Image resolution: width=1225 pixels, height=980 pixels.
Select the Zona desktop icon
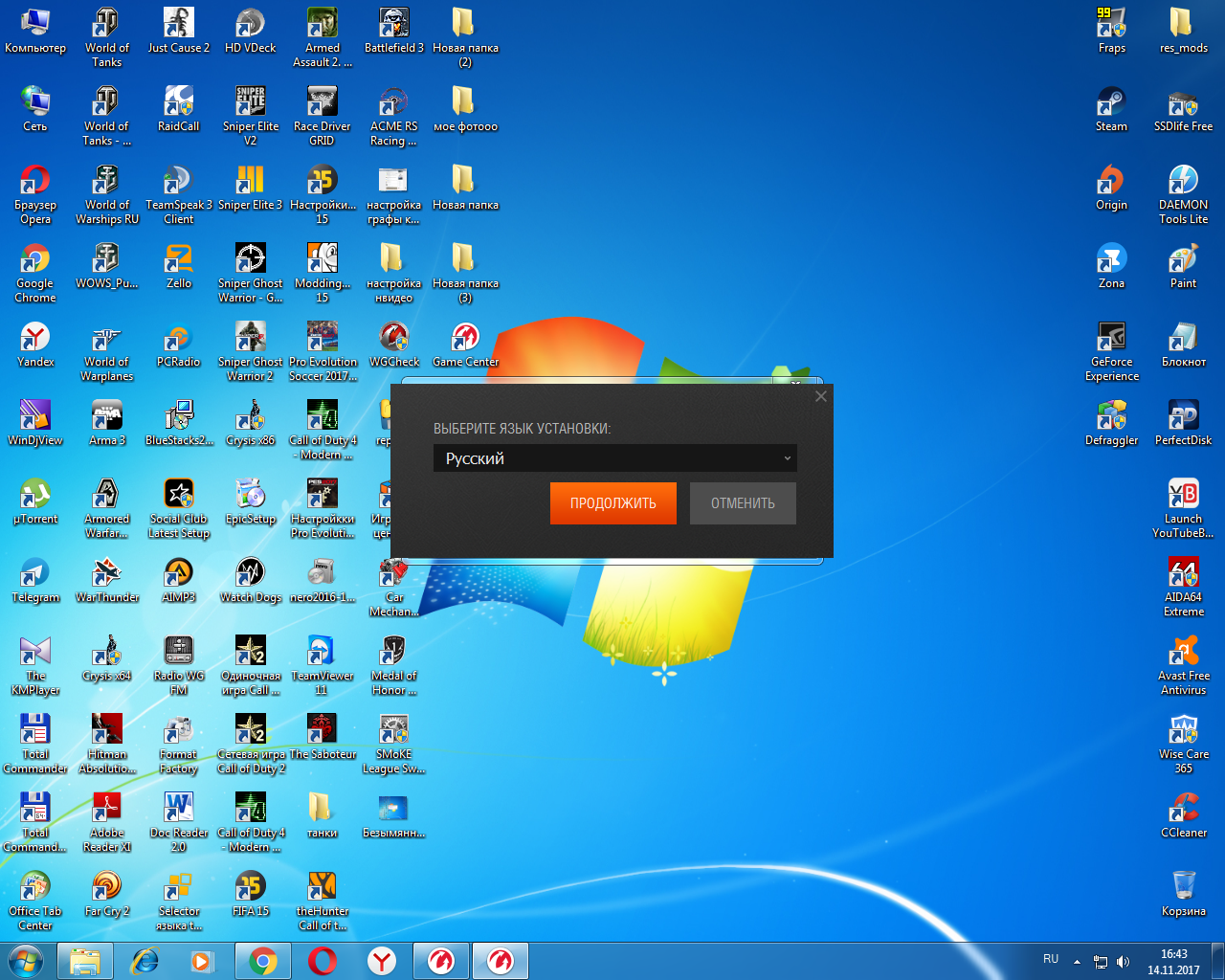click(x=1111, y=266)
